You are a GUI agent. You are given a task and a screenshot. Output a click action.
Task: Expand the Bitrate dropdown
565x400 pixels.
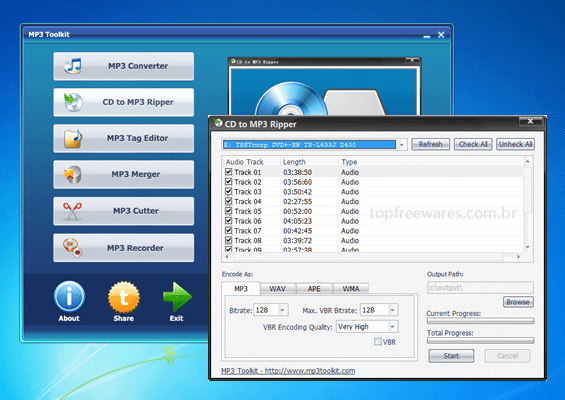pos(282,310)
